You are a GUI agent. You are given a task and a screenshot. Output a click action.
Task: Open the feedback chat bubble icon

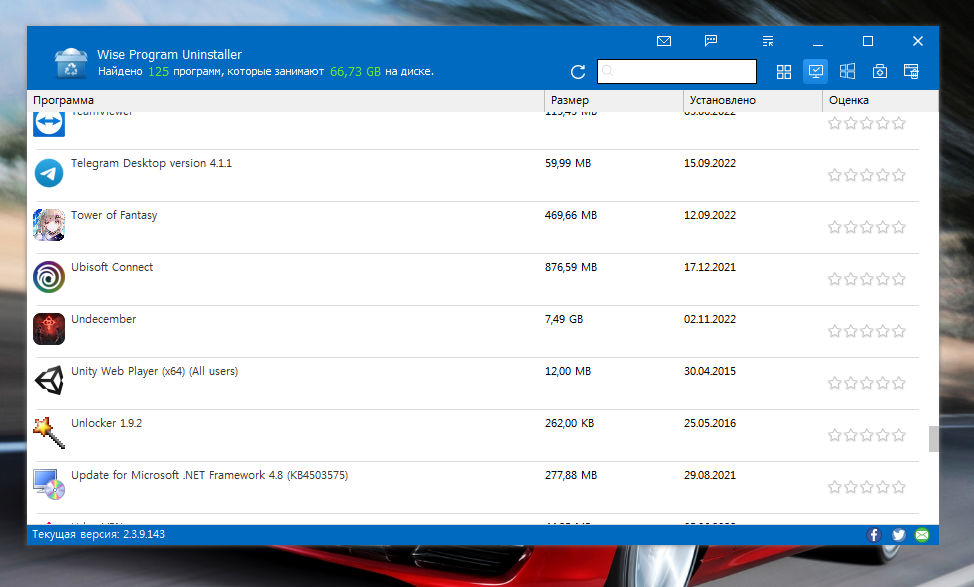(711, 41)
